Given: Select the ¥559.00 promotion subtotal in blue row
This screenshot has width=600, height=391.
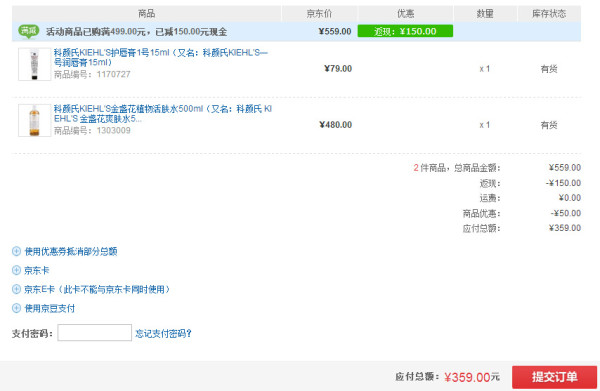Looking at the screenshot, I should (x=335, y=31).
